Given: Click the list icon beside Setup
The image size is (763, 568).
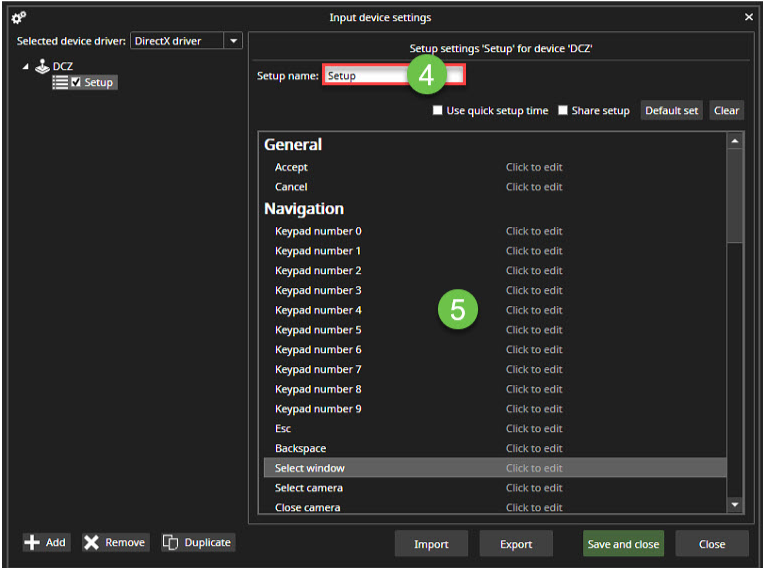Looking at the screenshot, I should (60, 82).
